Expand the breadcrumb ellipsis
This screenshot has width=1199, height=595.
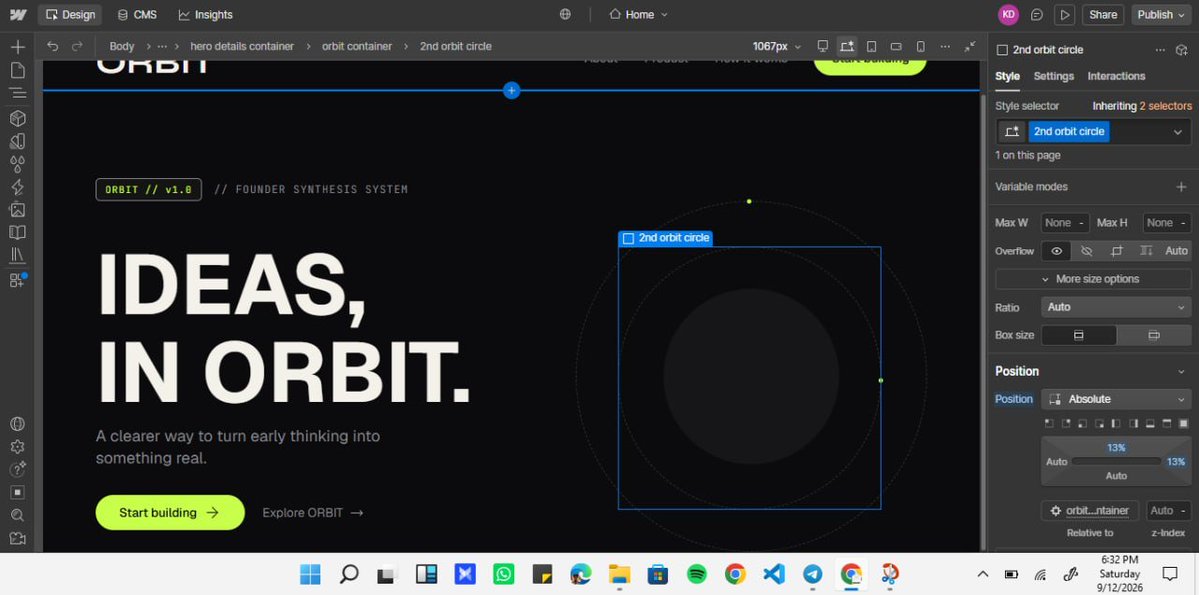(x=162, y=46)
